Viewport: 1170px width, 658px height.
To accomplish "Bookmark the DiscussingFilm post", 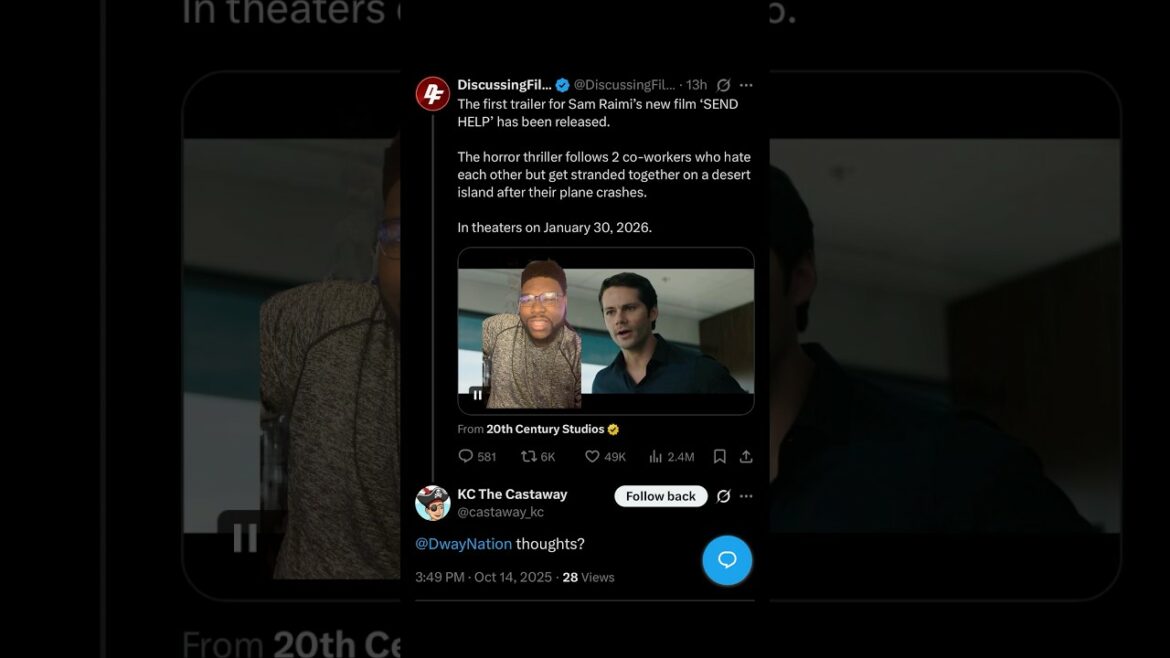I will click(719, 456).
